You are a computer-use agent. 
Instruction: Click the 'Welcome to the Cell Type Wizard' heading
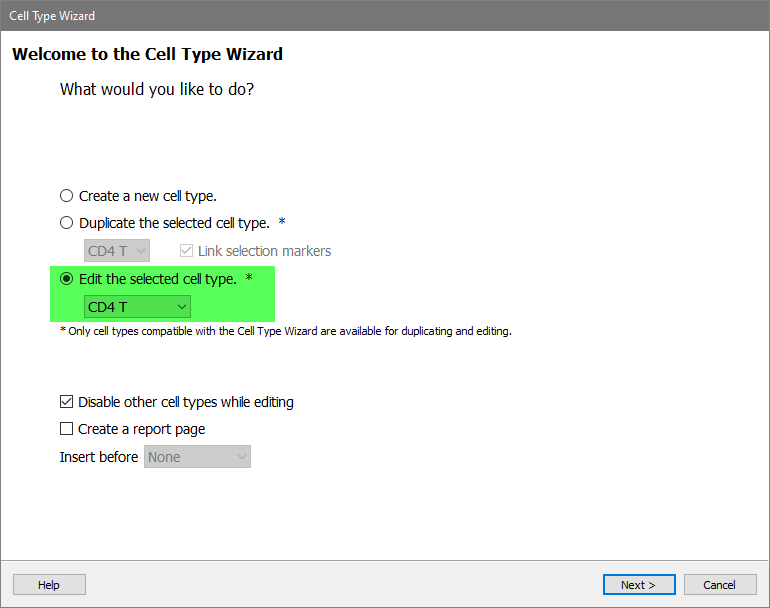tap(147, 54)
